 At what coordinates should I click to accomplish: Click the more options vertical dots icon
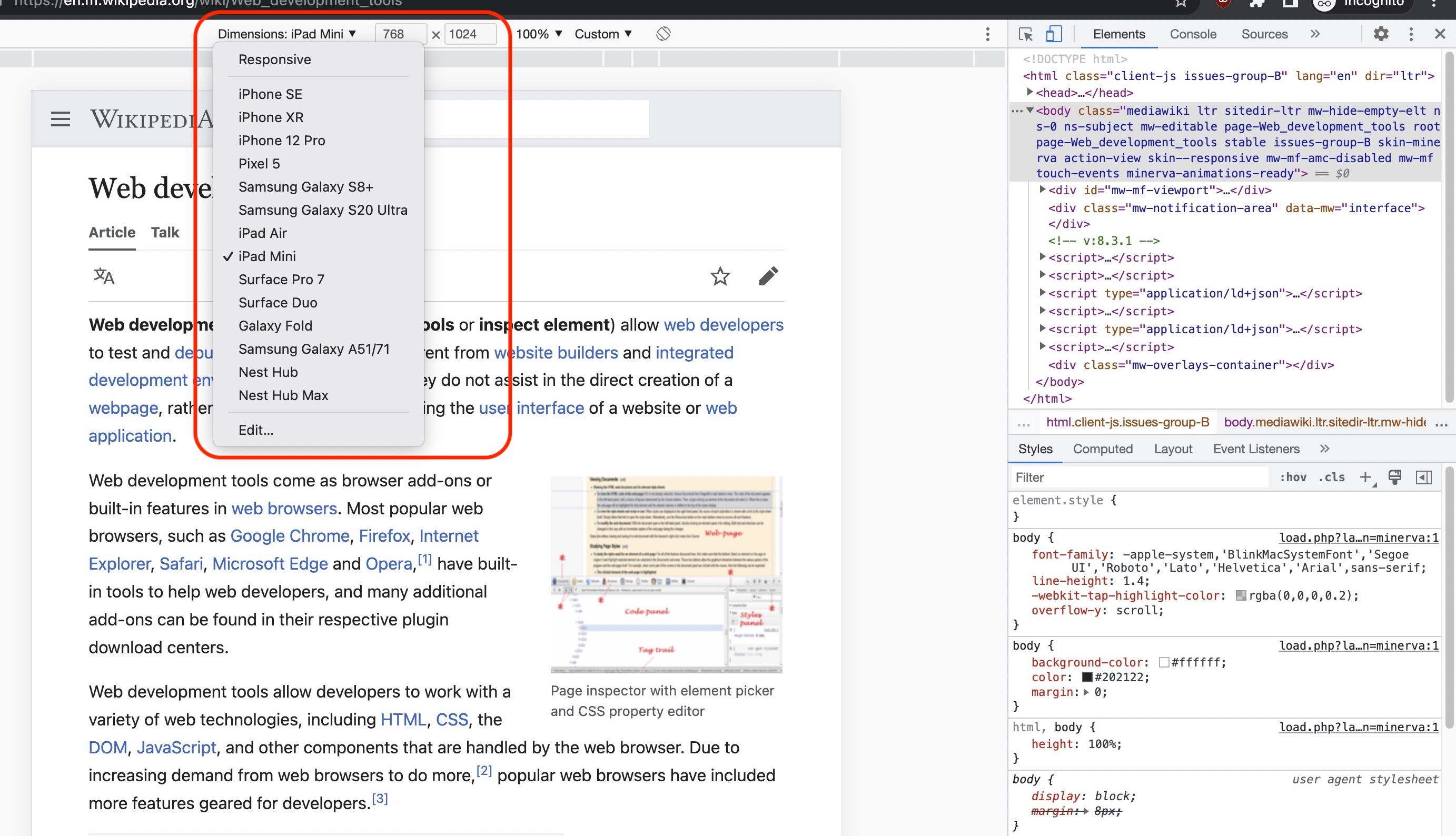[987, 34]
